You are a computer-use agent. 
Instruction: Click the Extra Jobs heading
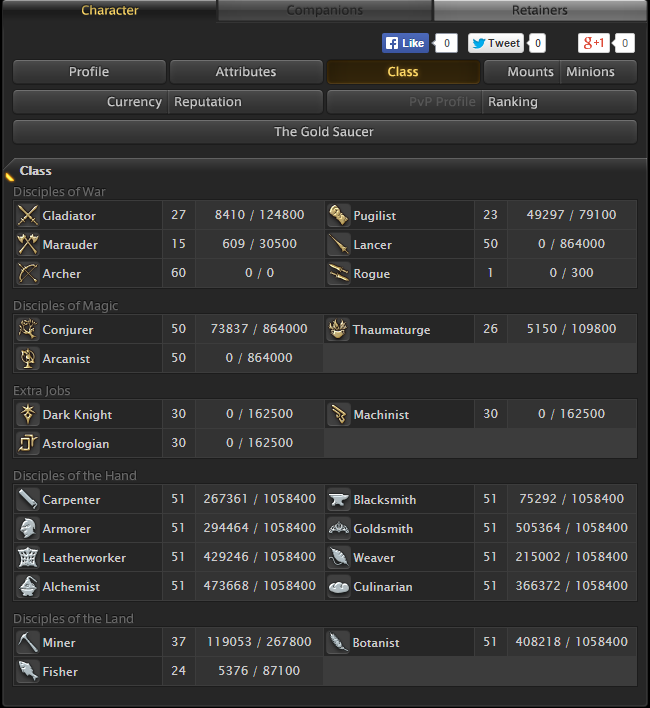pos(42,391)
